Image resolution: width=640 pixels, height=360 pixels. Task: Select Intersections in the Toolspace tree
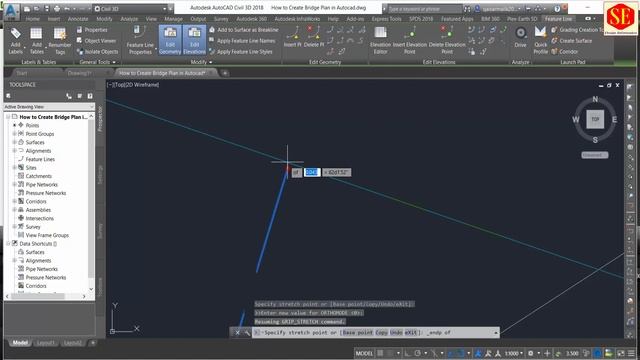[x=40, y=218]
